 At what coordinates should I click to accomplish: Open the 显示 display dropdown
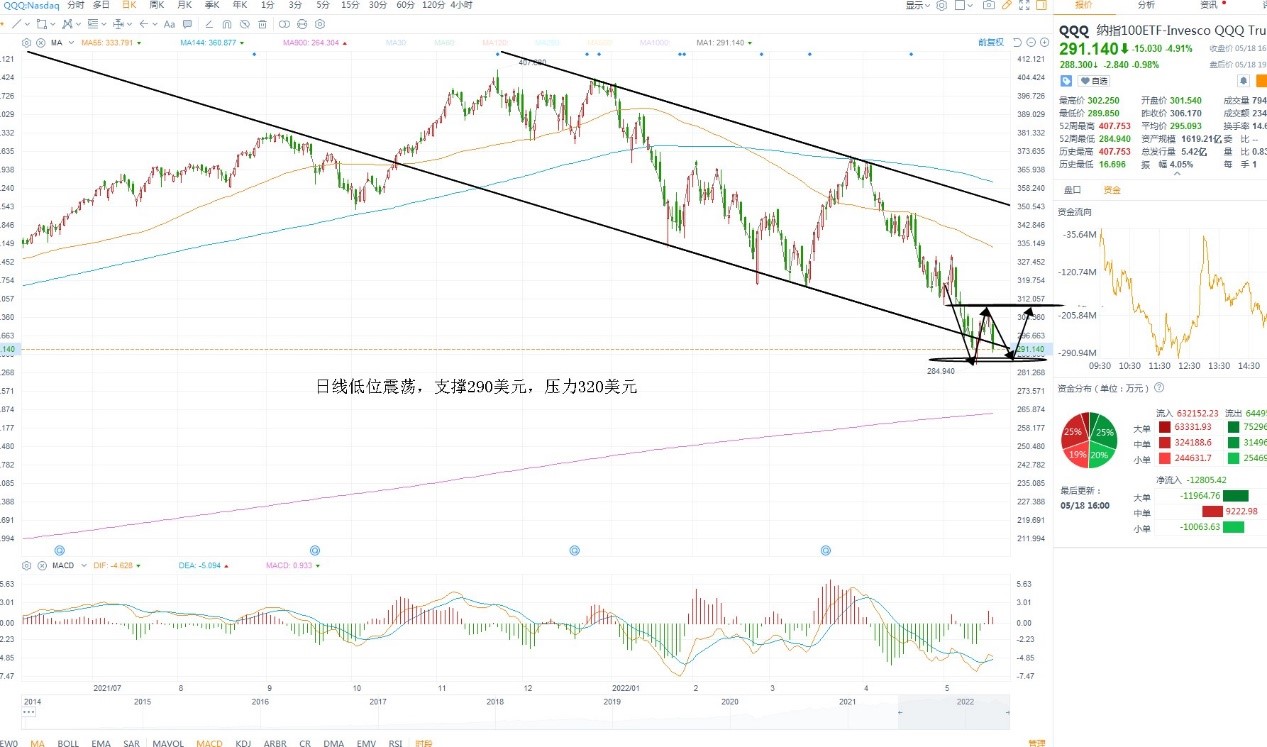(917, 5)
